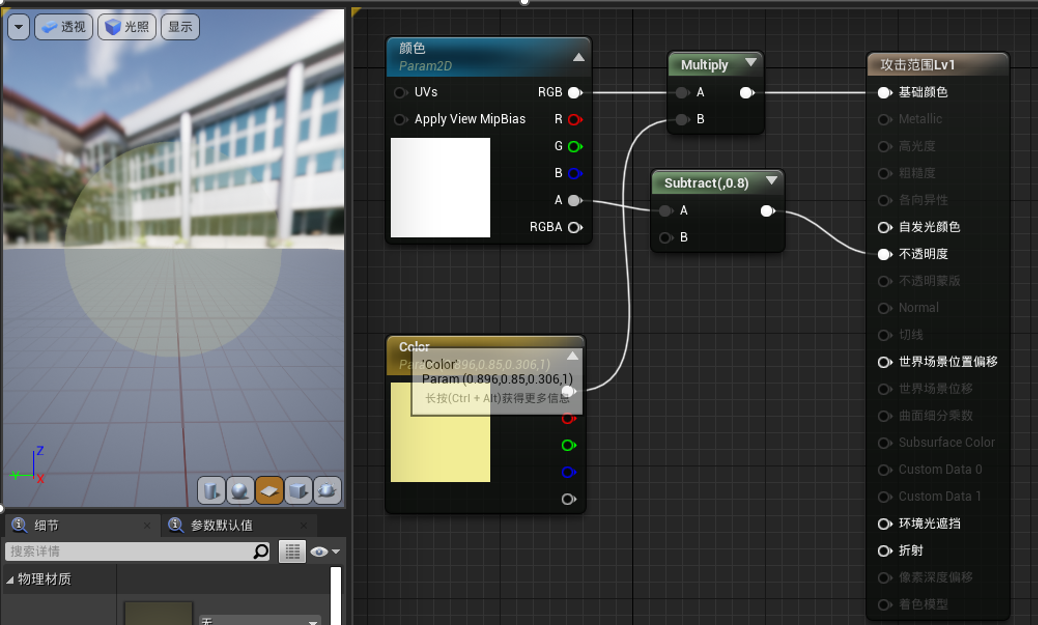Switch to the 细节 tab

47,525
